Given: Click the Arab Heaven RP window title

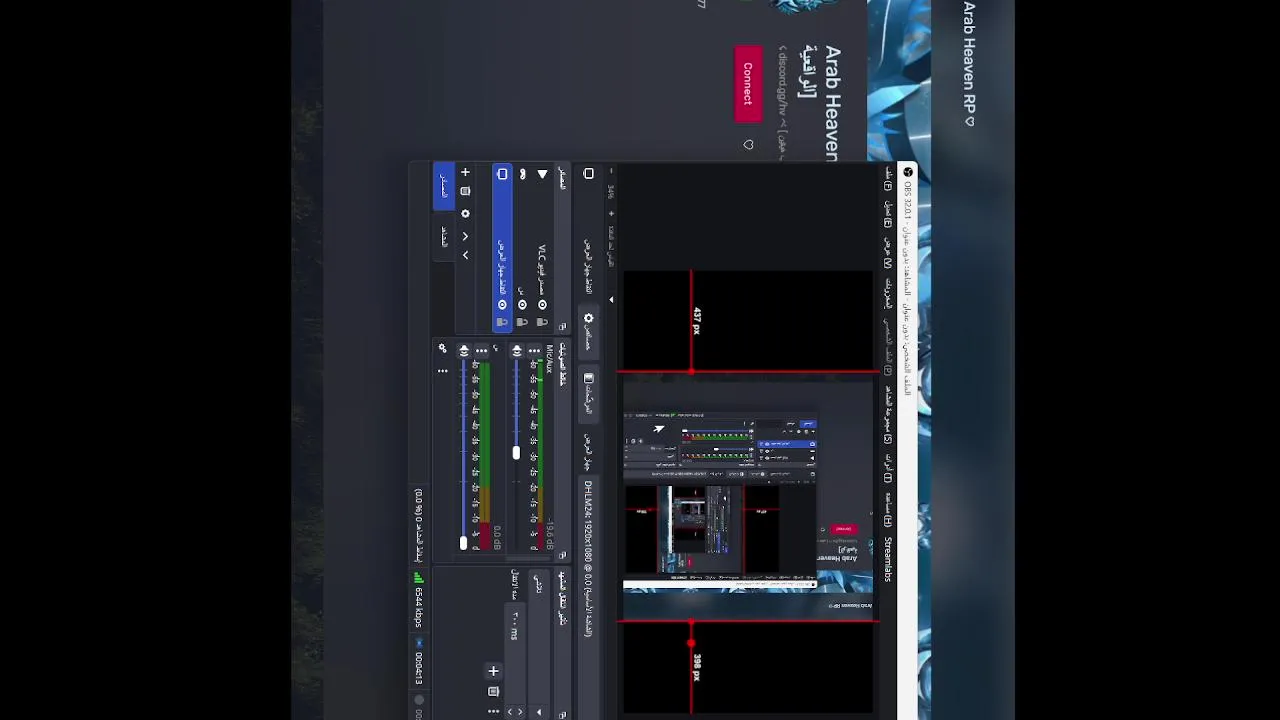Looking at the screenshot, I should coord(969,63).
